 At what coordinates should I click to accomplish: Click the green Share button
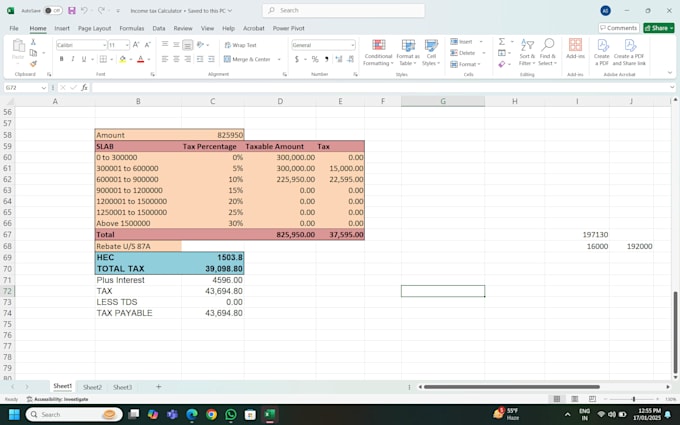click(x=658, y=28)
